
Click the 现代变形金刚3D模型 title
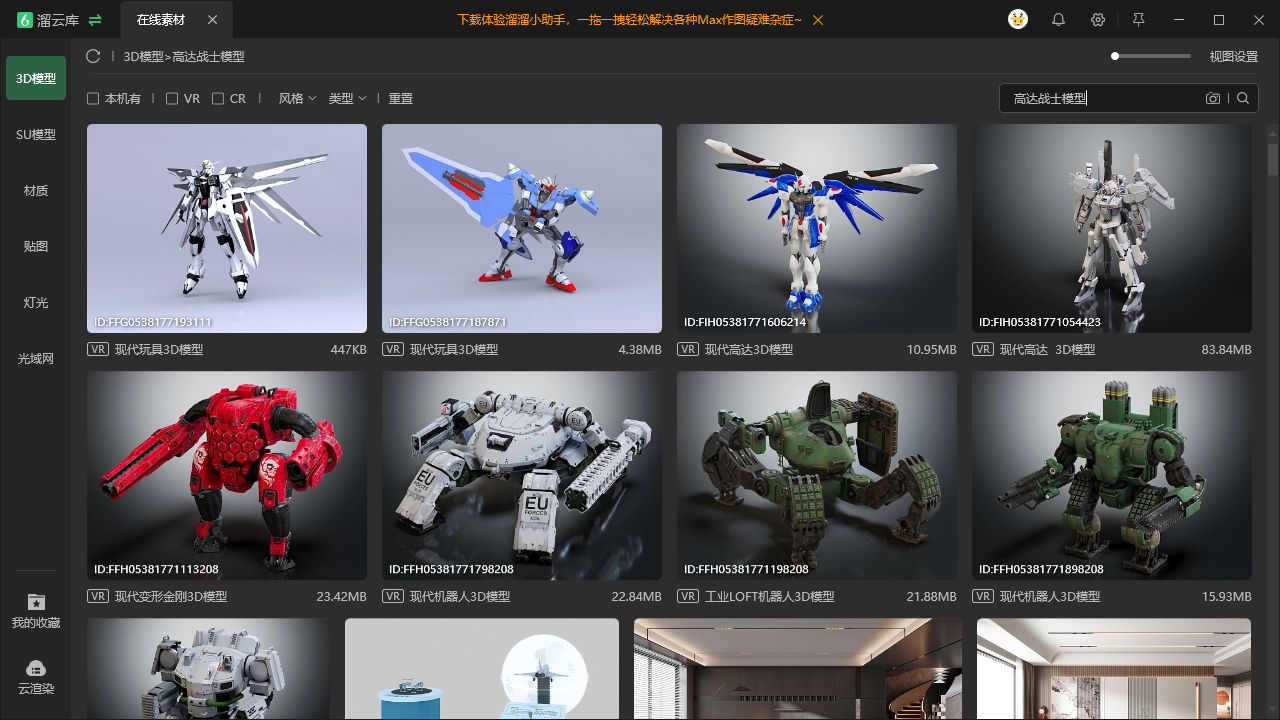[x=171, y=596]
